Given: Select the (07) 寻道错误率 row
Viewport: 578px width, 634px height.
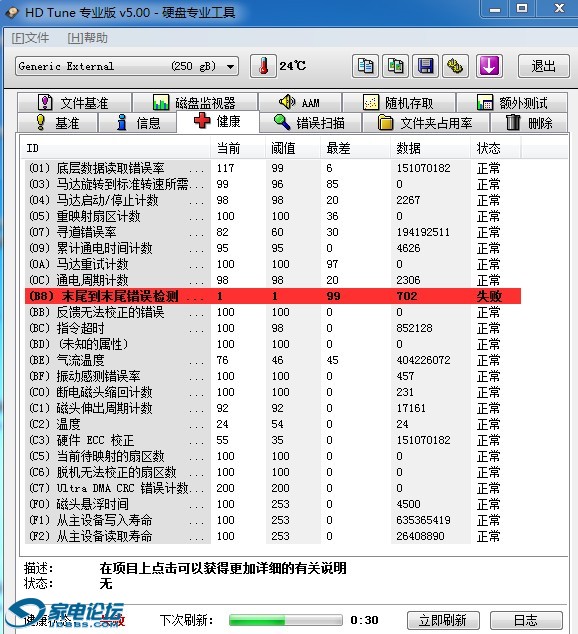Looking at the screenshot, I should tap(273, 232).
